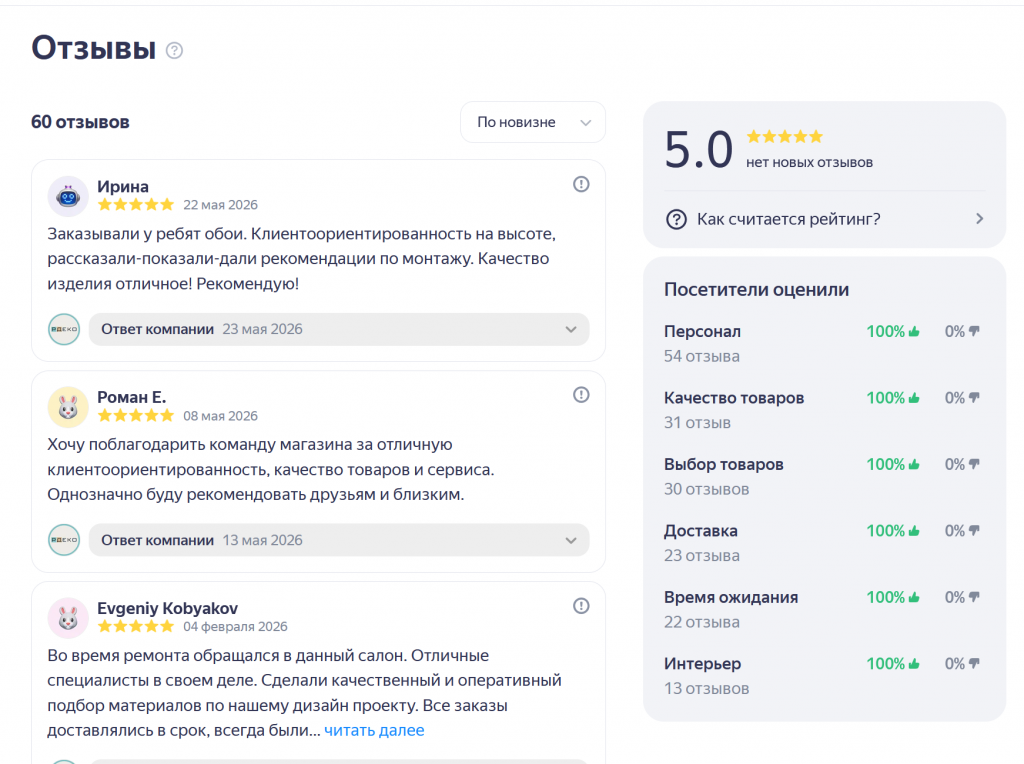Click the date 22 мая 2026
1024x764 pixels.
click(x=221, y=205)
